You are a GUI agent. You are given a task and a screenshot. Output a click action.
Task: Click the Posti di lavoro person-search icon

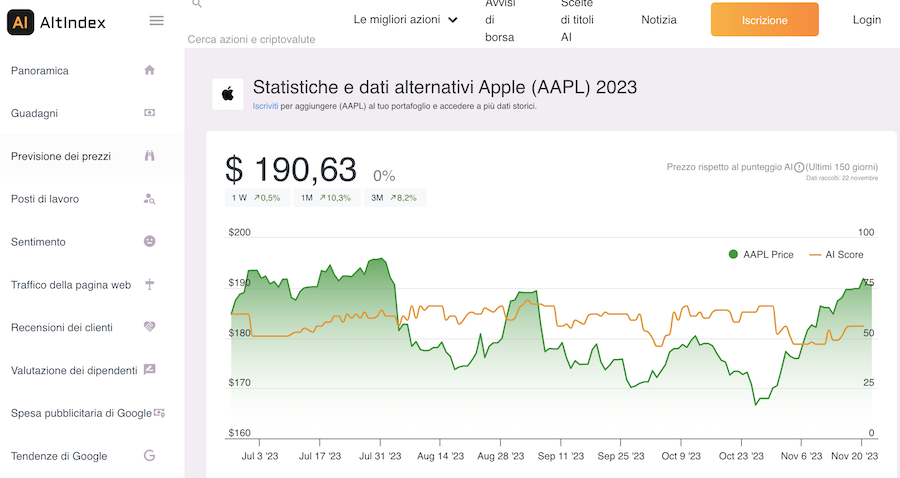[x=149, y=199]
